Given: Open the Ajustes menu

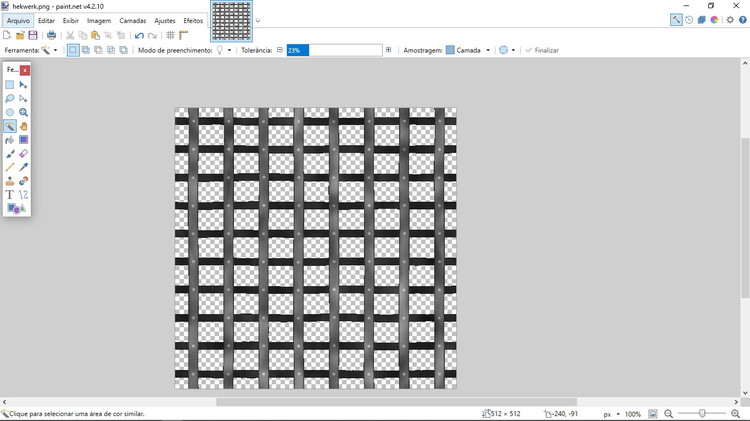Looking at the screenshot, I should point(165,21).
